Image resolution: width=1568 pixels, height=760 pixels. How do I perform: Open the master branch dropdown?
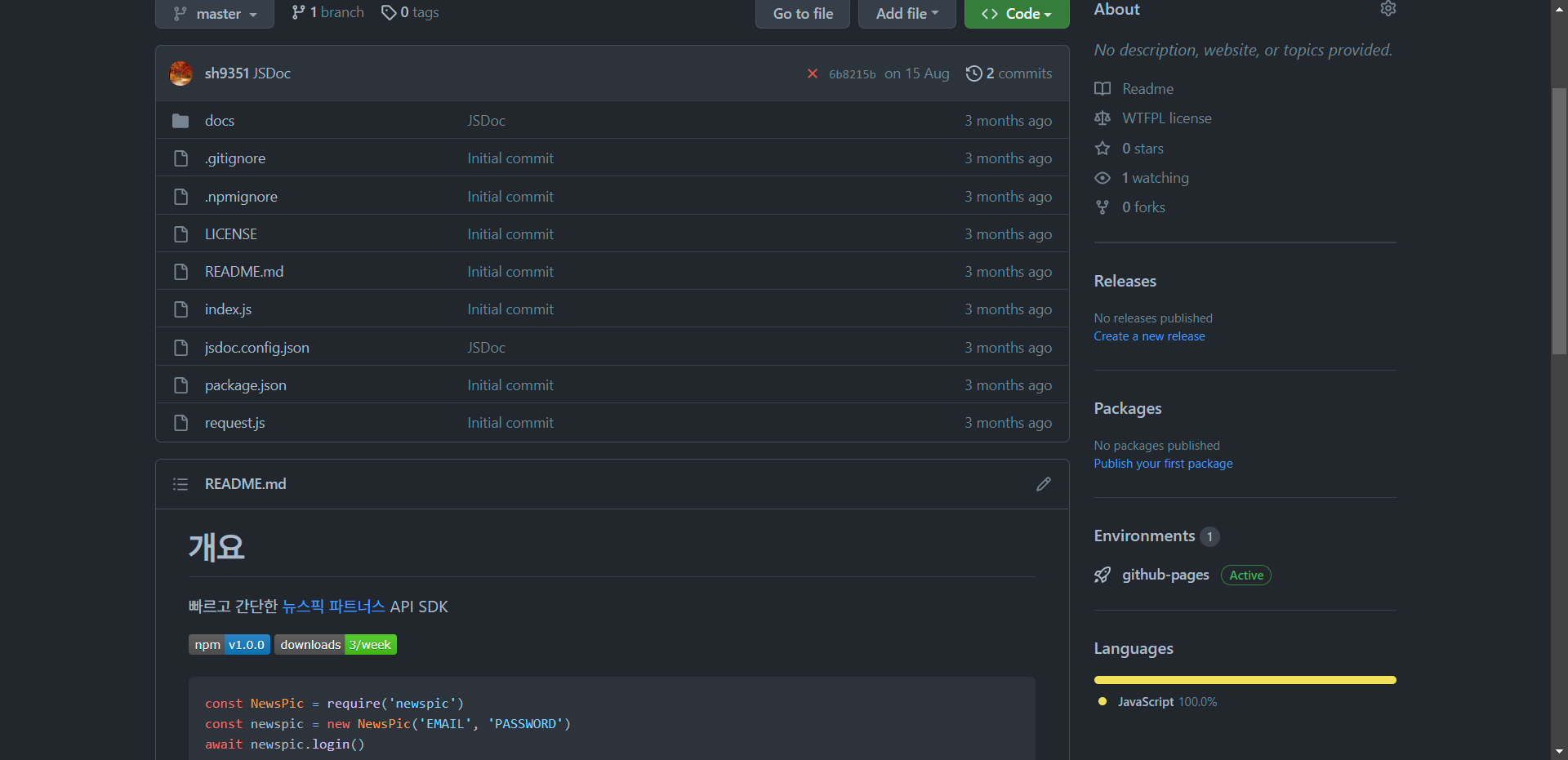click(215, 14)
